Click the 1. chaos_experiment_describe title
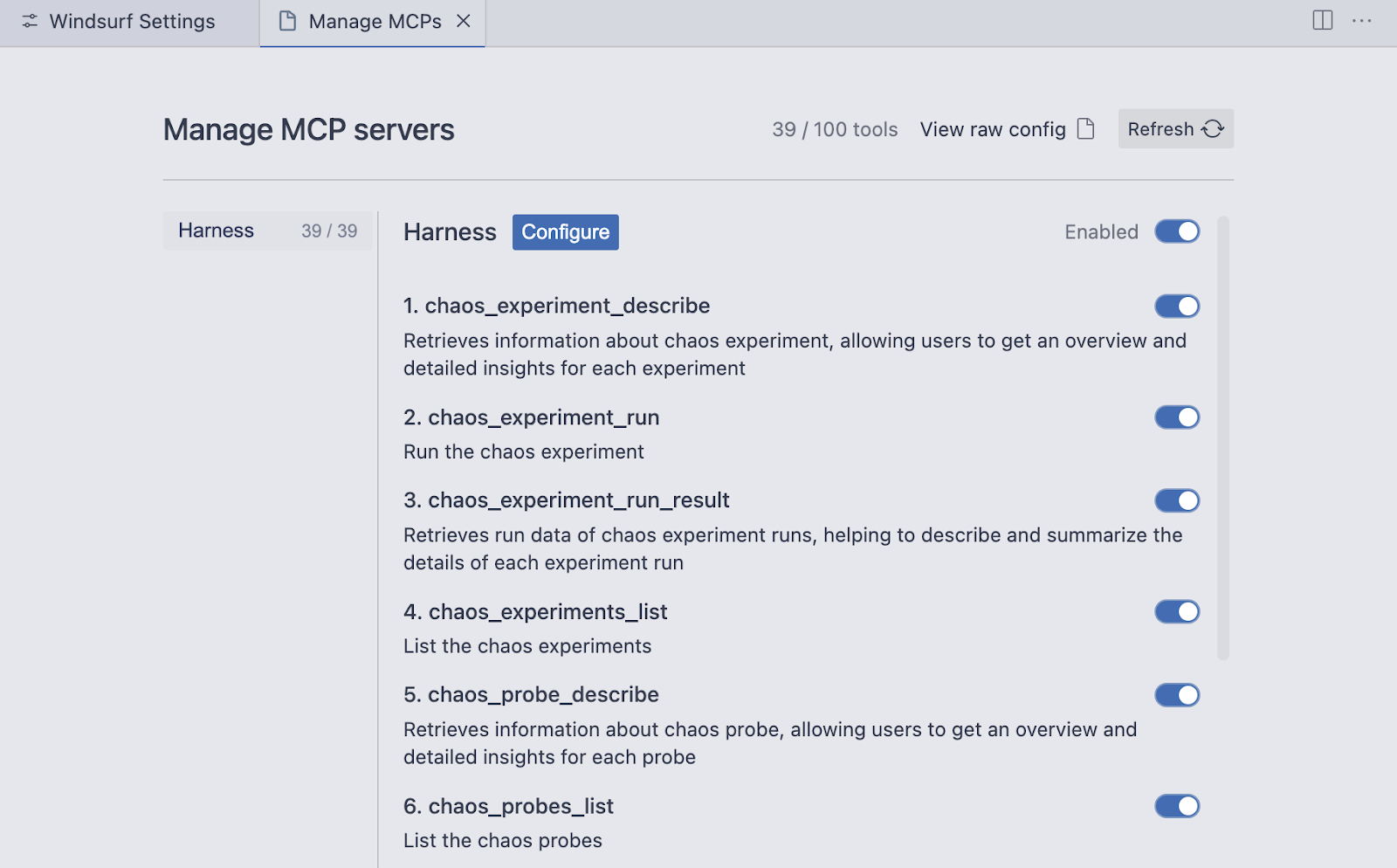This screenshot has width=1397, height=868. 556,307
